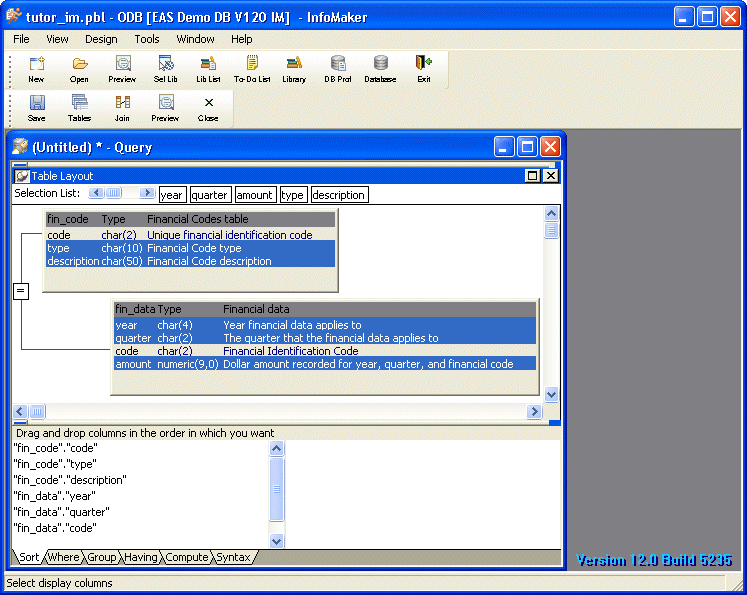747x595 pixels.
Task: Click Table Layout horizontal scroll right arrow
Action: (534, 411)
